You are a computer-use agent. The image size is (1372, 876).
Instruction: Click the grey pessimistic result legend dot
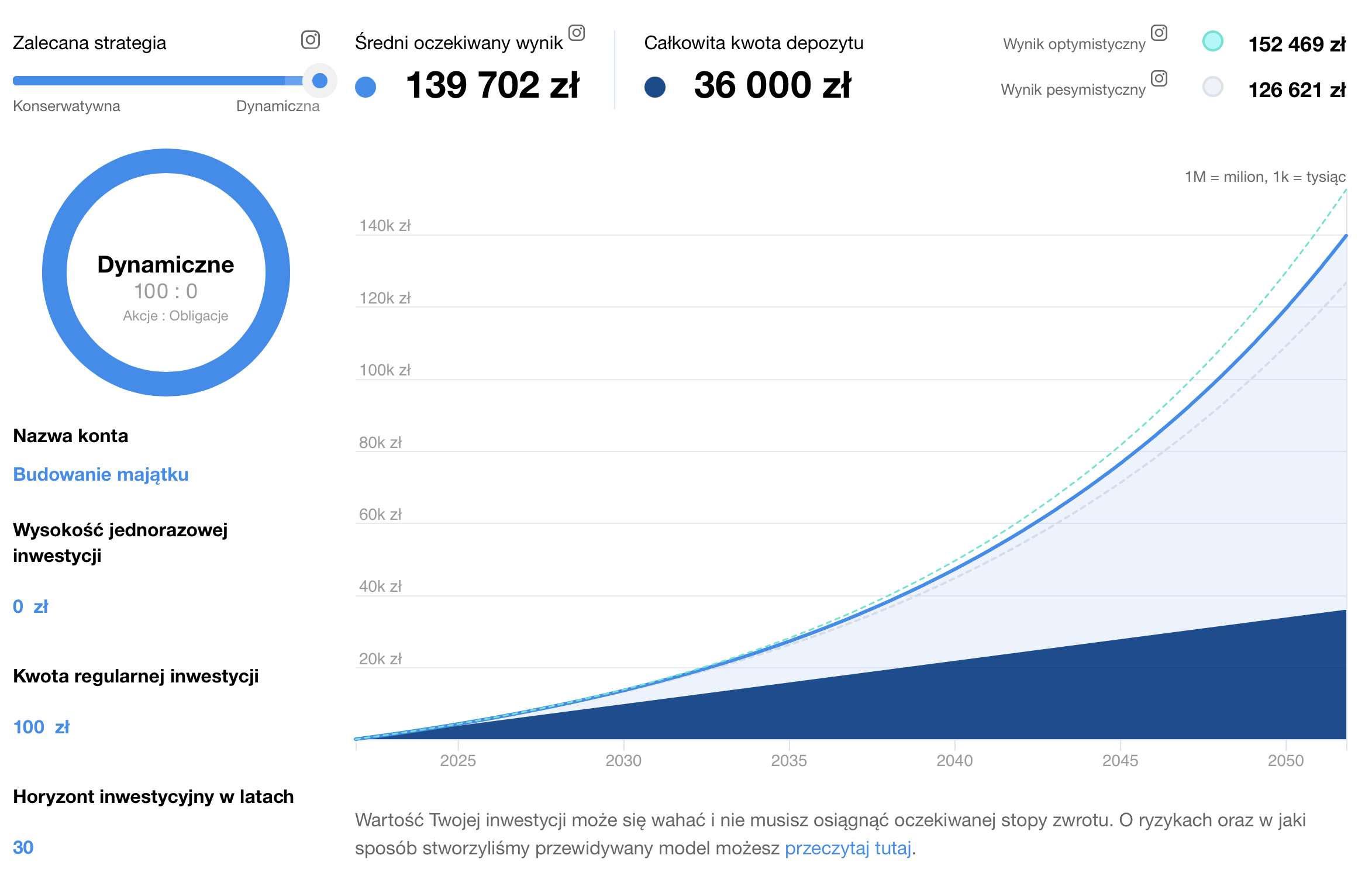pyautogui.click(x=1212, y=87)
